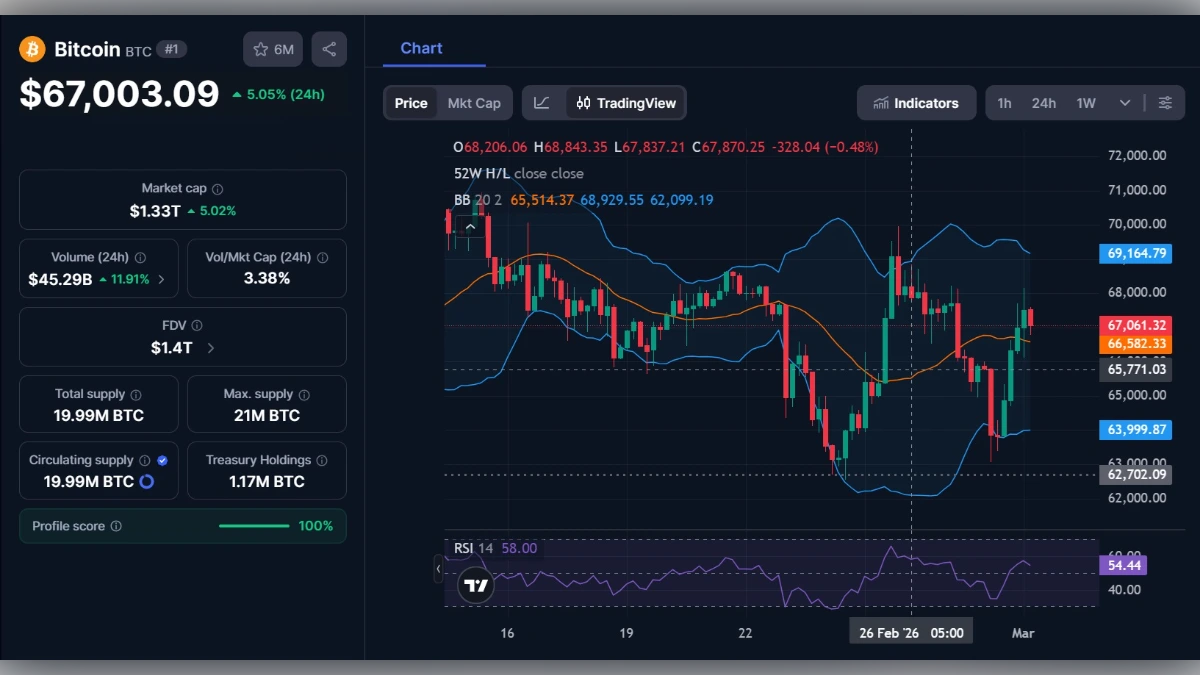Select the 1W timeframe
Image resolution: width=1200 pixels, height=675 pixels.
(x=1083, y=102)
